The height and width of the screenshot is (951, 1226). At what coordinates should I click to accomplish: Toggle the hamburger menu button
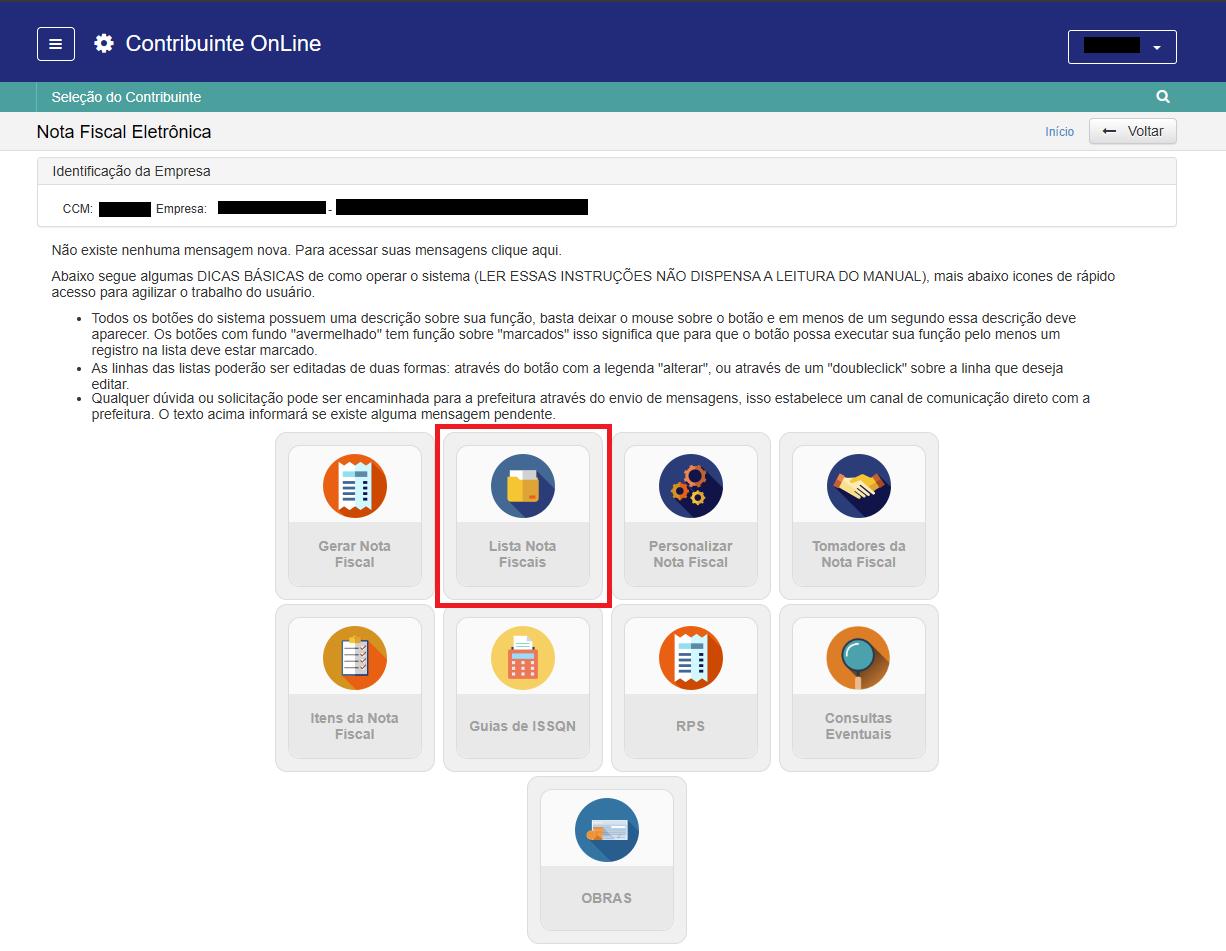[56, 44]
